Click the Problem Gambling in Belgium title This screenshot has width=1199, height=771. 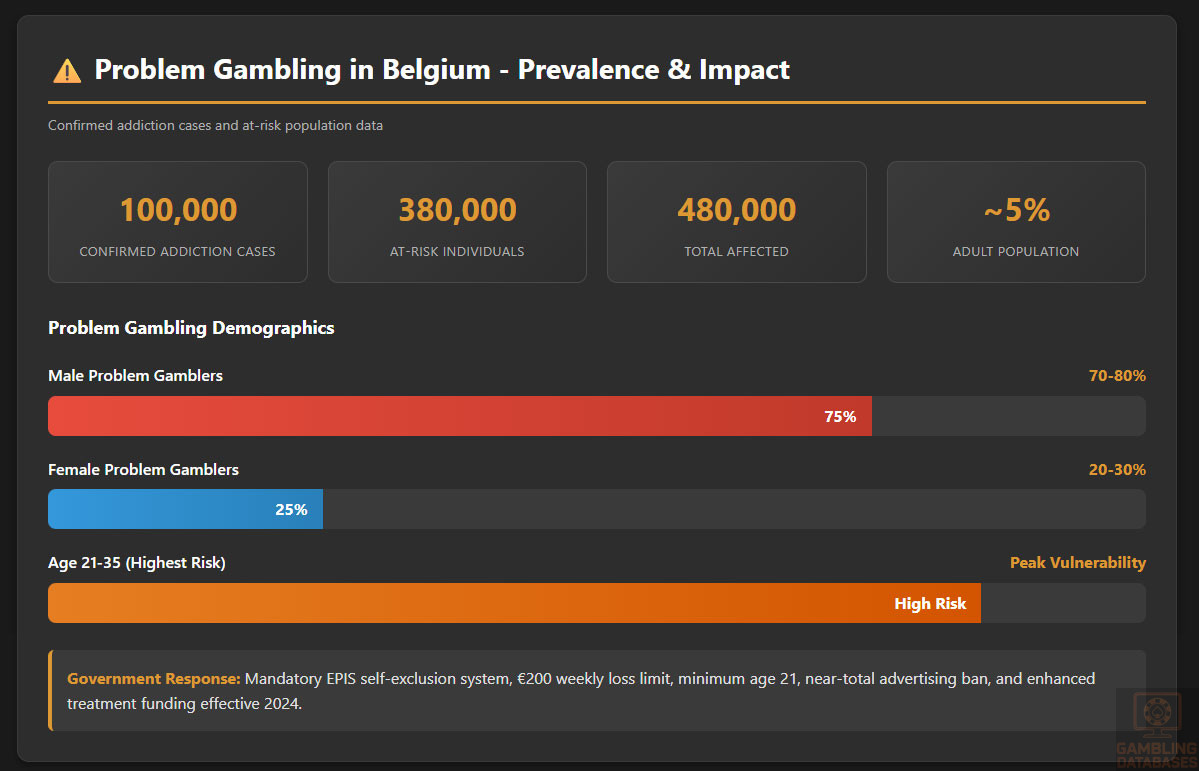pos(442,70)
